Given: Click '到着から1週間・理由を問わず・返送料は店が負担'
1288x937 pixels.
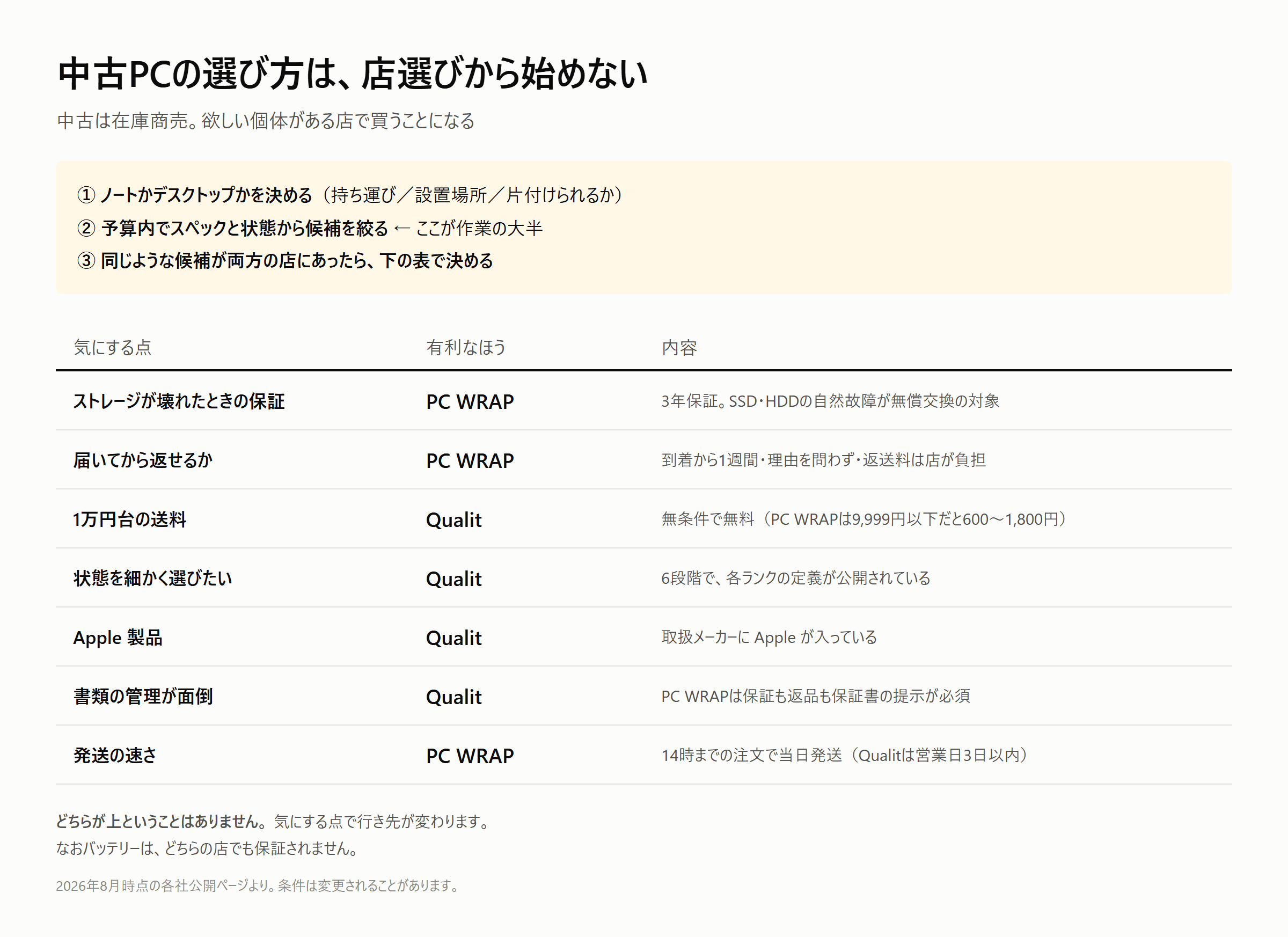Looking at the screenshot, I should (x=823, y=460).
